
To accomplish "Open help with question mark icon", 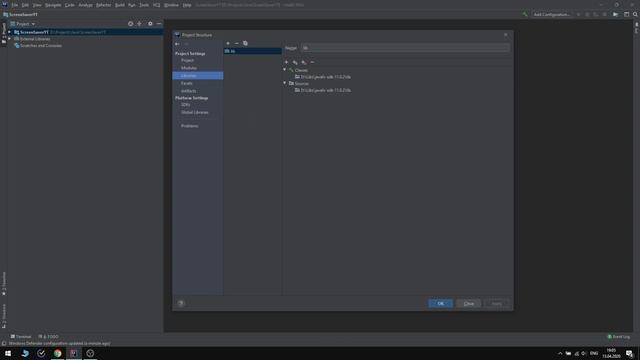I will 181,303.
